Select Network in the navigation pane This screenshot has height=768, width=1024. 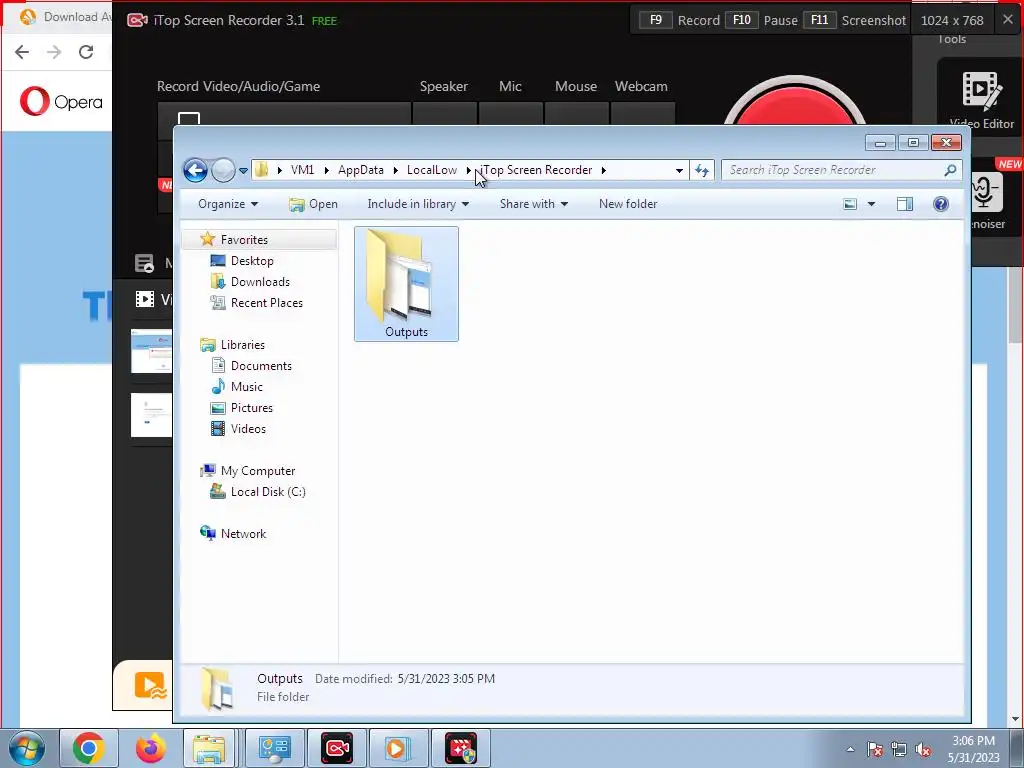(243, 534)
